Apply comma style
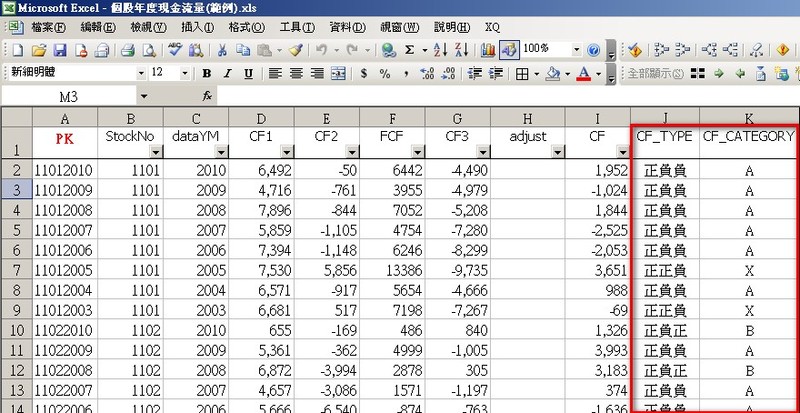 pos(406,74)
